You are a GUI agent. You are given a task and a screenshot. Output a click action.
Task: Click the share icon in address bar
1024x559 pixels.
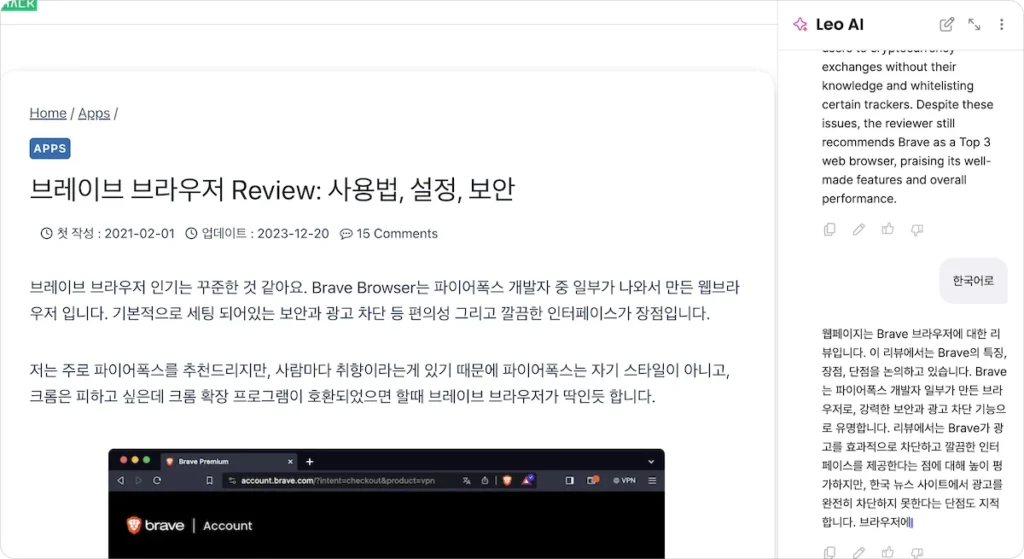click(485, 481)
